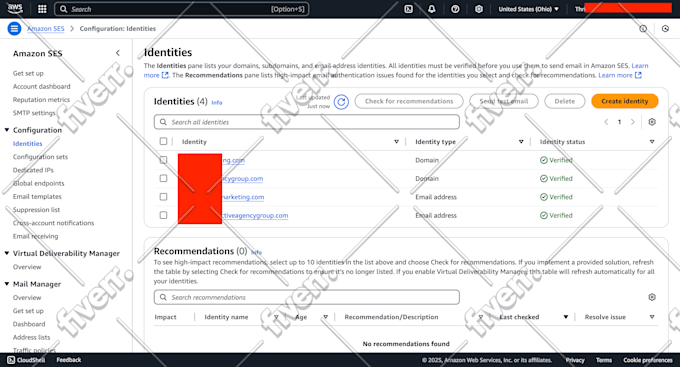Select the row ending ctiveagencygroup.com
This screenshot has height=367, width=680.
click(163, 215)
